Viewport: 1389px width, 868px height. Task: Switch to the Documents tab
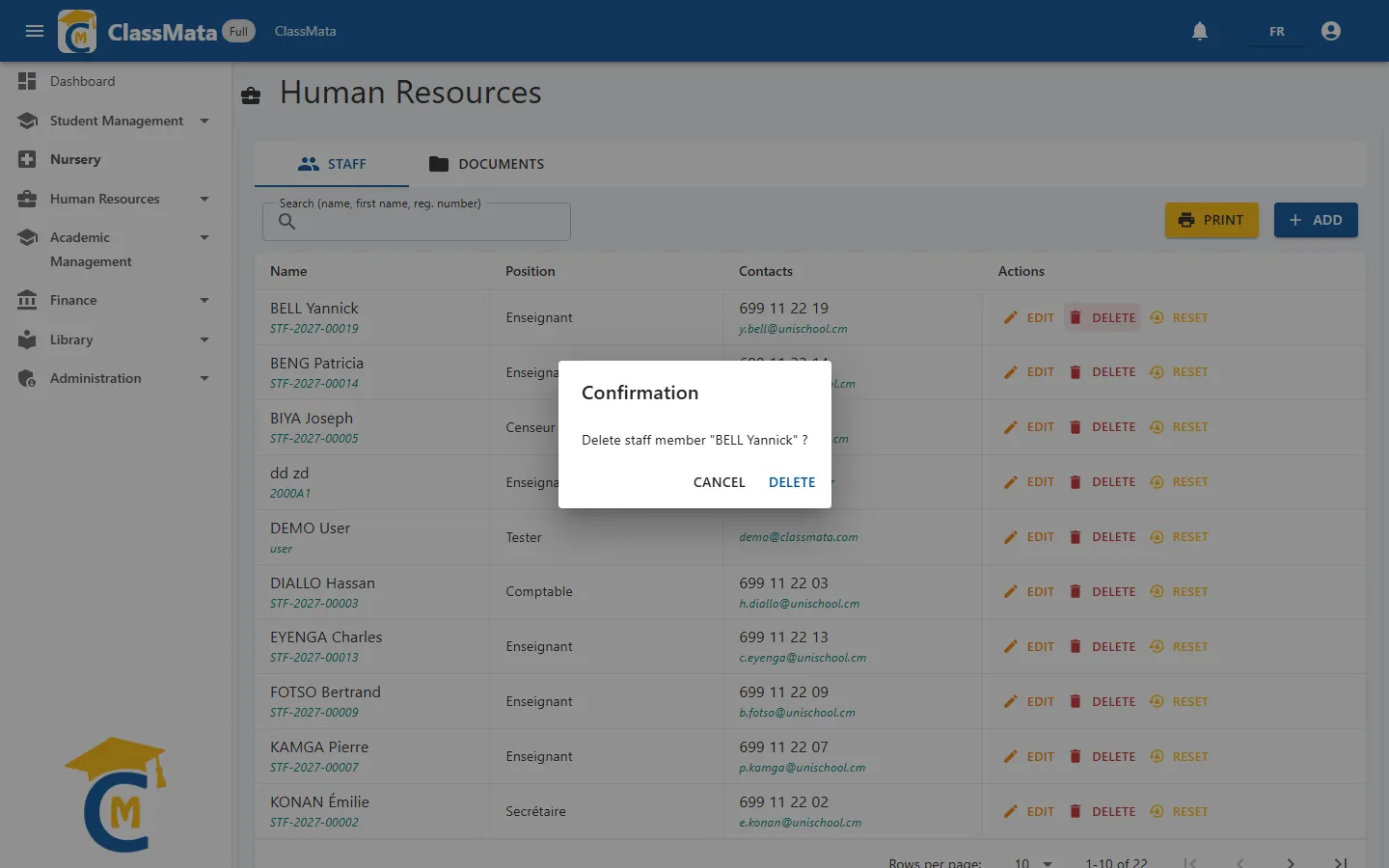[x=486, y=164]
